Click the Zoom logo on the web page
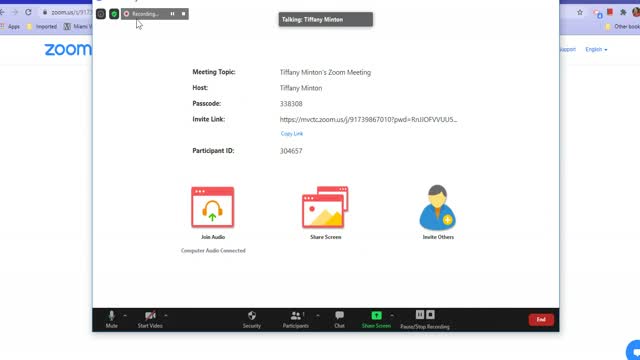The image size is (640, 360). pyautogui.click(x=68, y=49)
